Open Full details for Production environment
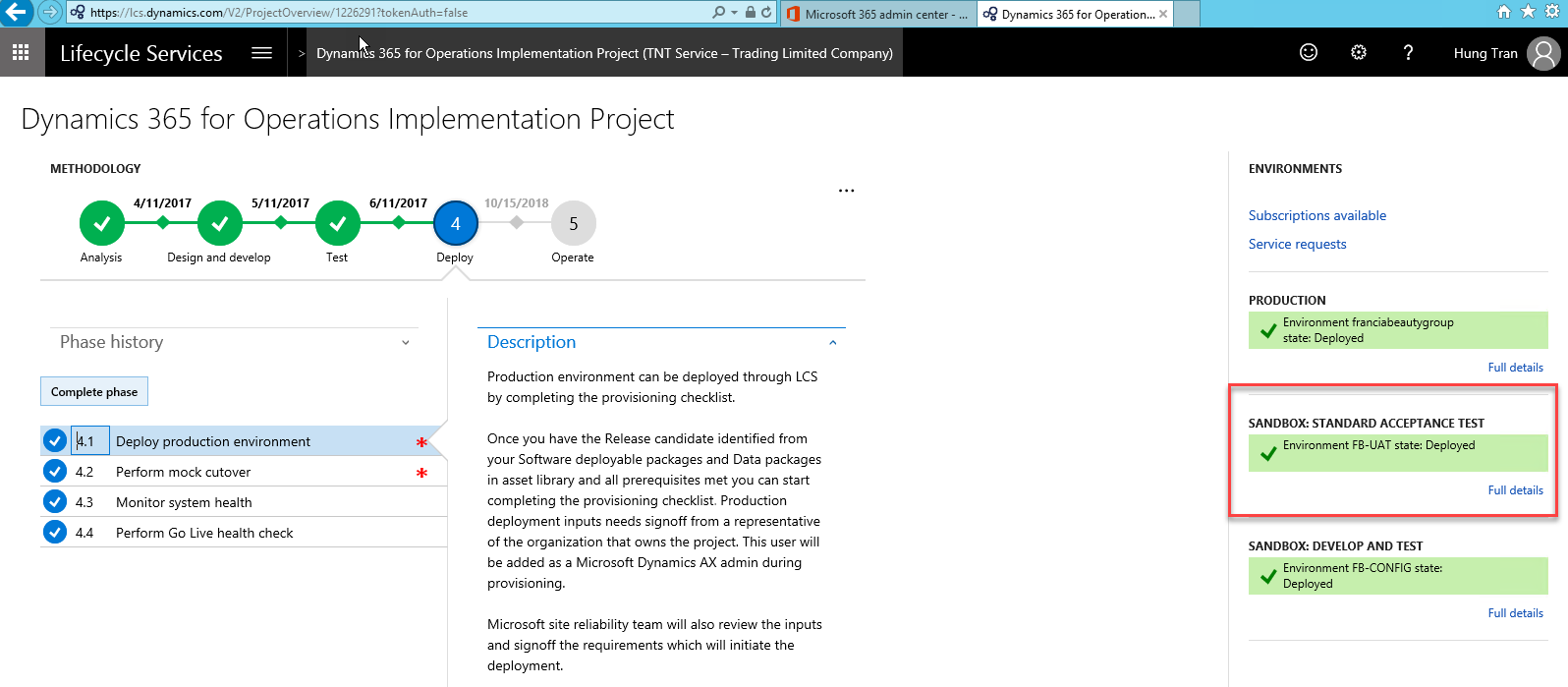Viewport: 1568px width, 687px height. [1515, 368]
